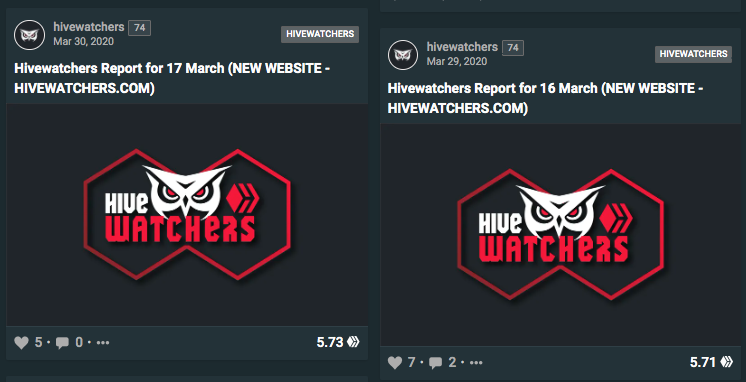Viewport: 746px width, 382px height.
Task: Open hivewatchers avatar on 16 March report
Action: 403,55
